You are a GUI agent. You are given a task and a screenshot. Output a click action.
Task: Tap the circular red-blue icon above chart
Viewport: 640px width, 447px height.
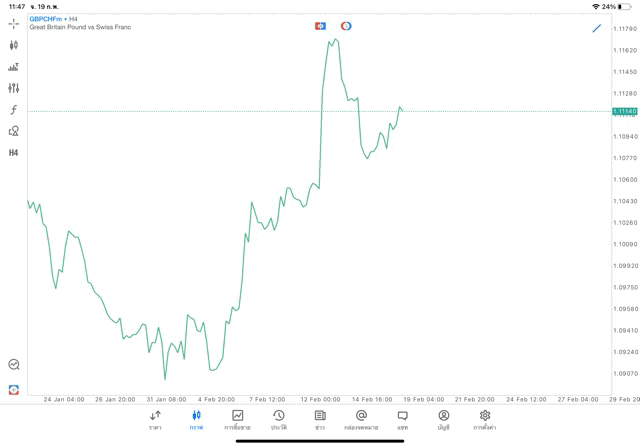click(346, 26)
